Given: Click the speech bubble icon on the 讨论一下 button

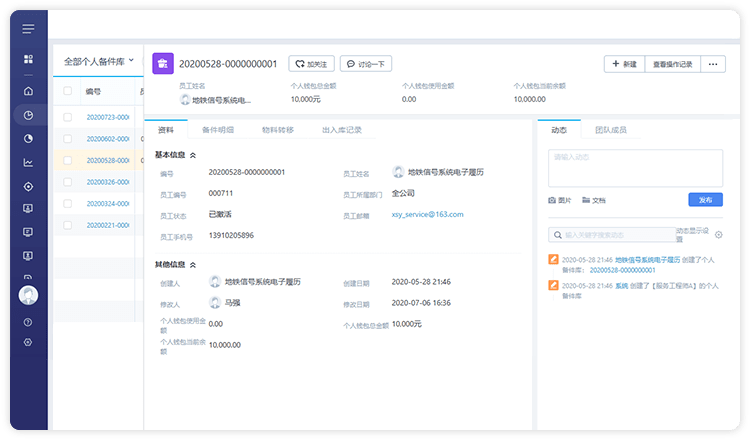Looking at the screenshot, I should pyautogui.click(x=351, y=64).
